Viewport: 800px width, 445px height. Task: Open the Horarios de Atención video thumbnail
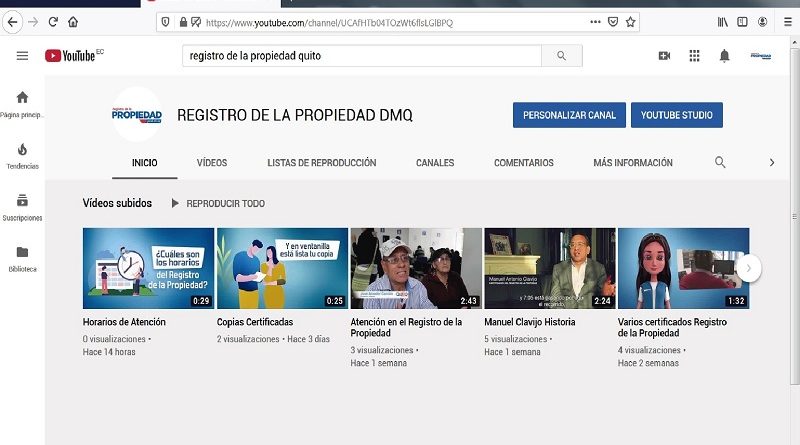[x=148, y=268]
